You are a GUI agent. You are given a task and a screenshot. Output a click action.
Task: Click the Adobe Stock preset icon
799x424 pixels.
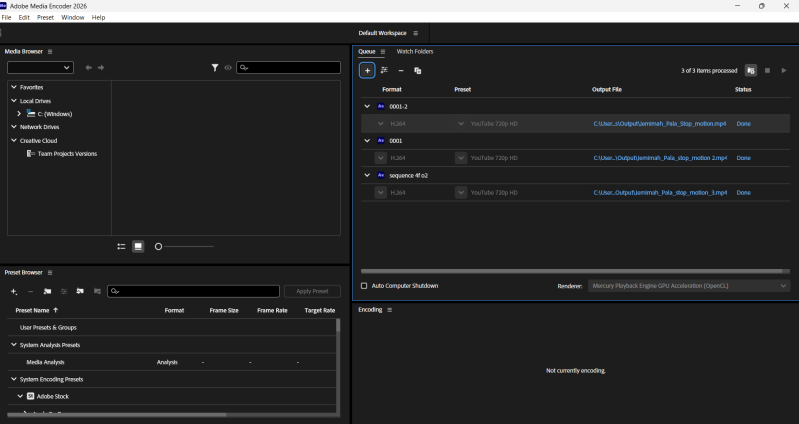[x=31, y=396]
